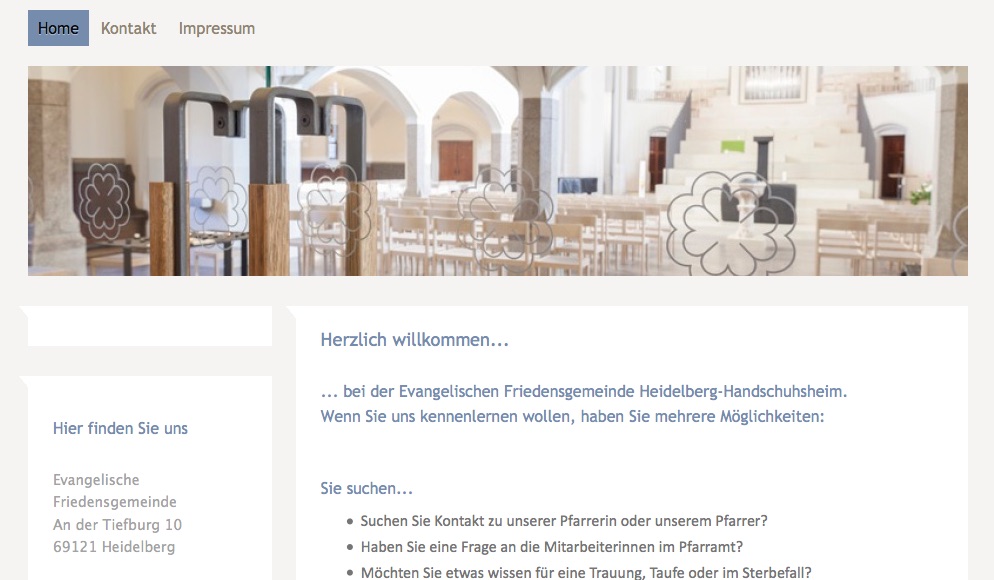Select the Pfarrerin oder Pfarrer contact item
This screenshot has width=994, height=580.
(x=564, y=521)
